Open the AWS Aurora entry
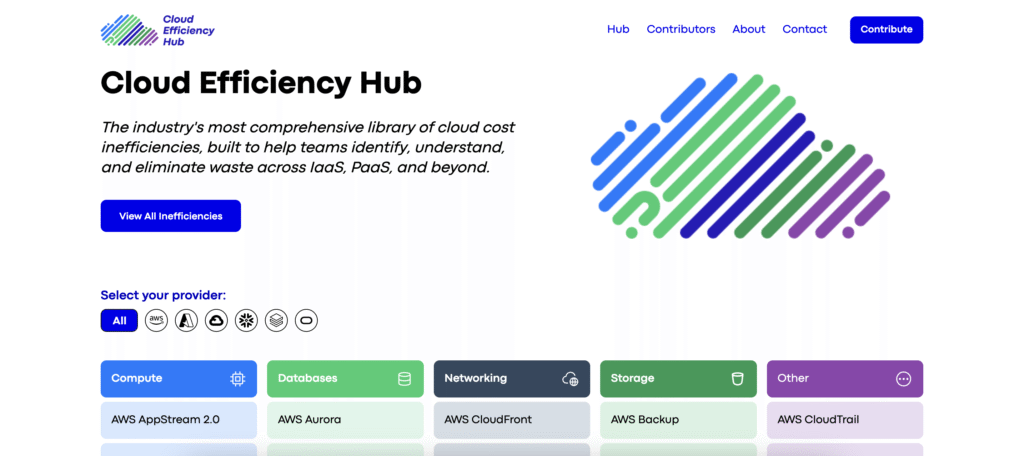Viewport: 1024px width, 456px height. click(x=345, y=419)
